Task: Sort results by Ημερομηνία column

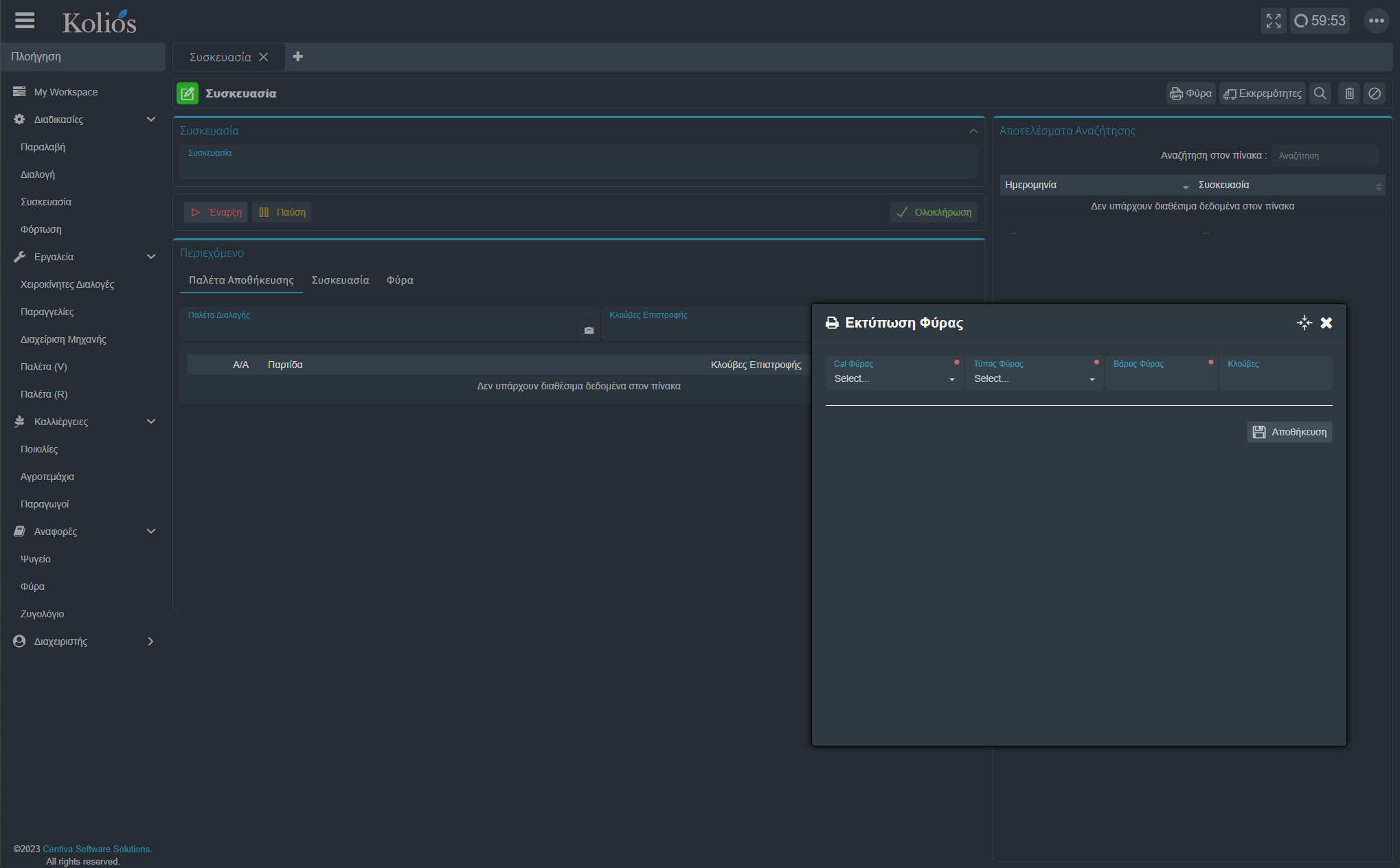Action: pyautogui.click(x=1096, y=185)
